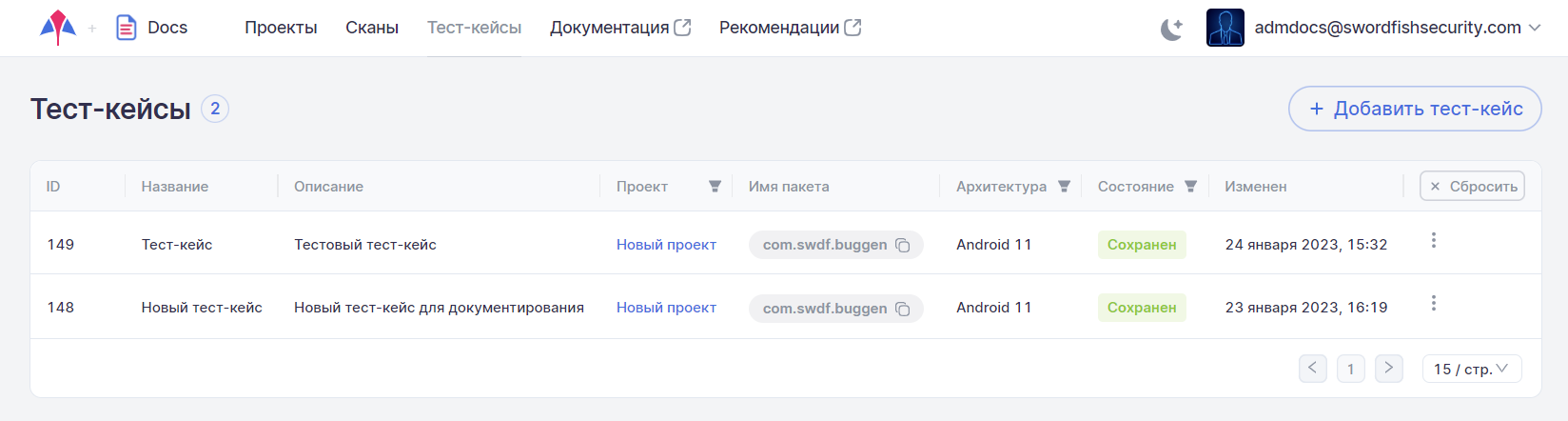Click Добавить тест-кейс button
The image size is (1568, 421).
pyautogui.click(x=1415, y=109)
